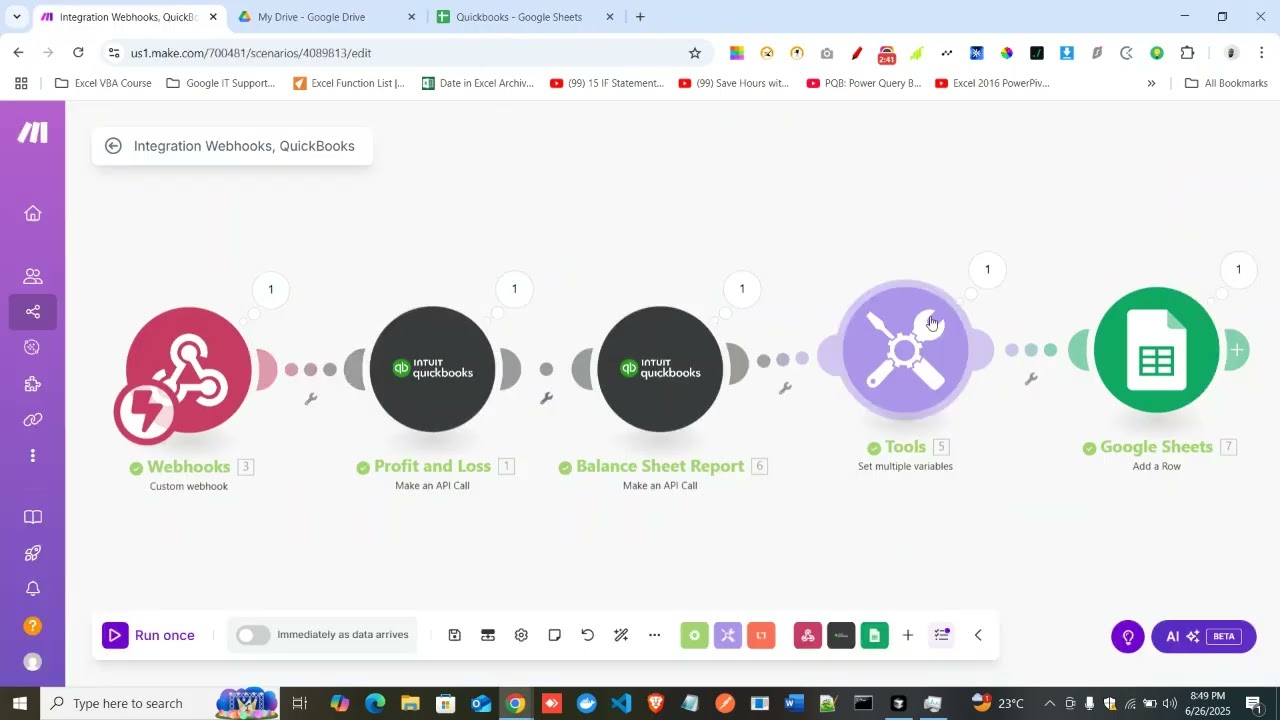Open the Tools operation bubble showing 1

point(987,270)
